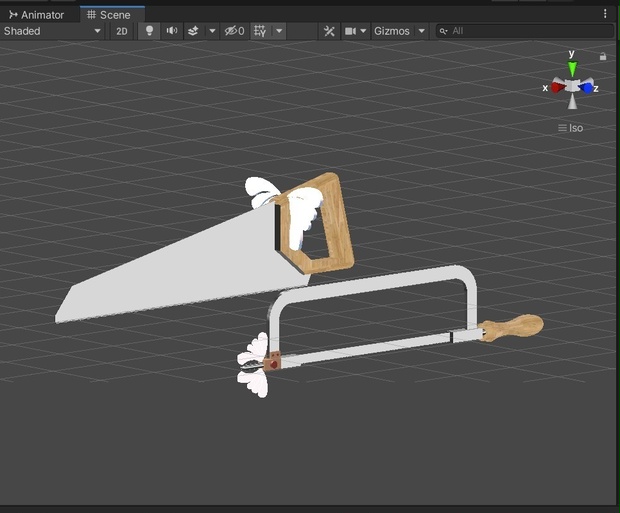Toggle the grid visibility icon
620x513 pixels.
click(x=260, y=31)
